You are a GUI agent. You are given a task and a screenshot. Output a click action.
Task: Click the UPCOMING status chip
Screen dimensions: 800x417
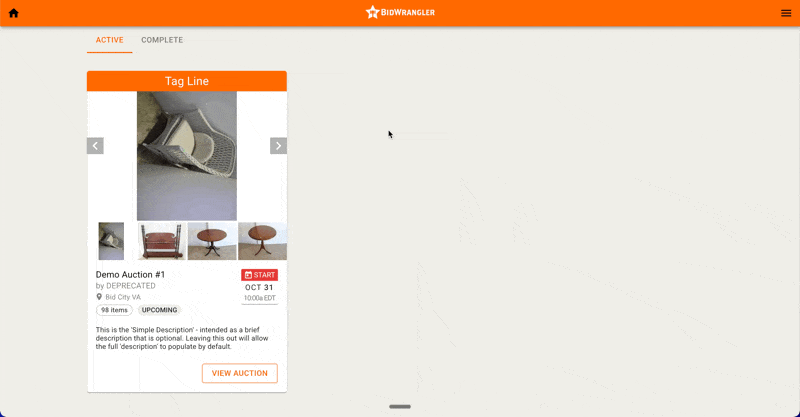pos(159,310)
